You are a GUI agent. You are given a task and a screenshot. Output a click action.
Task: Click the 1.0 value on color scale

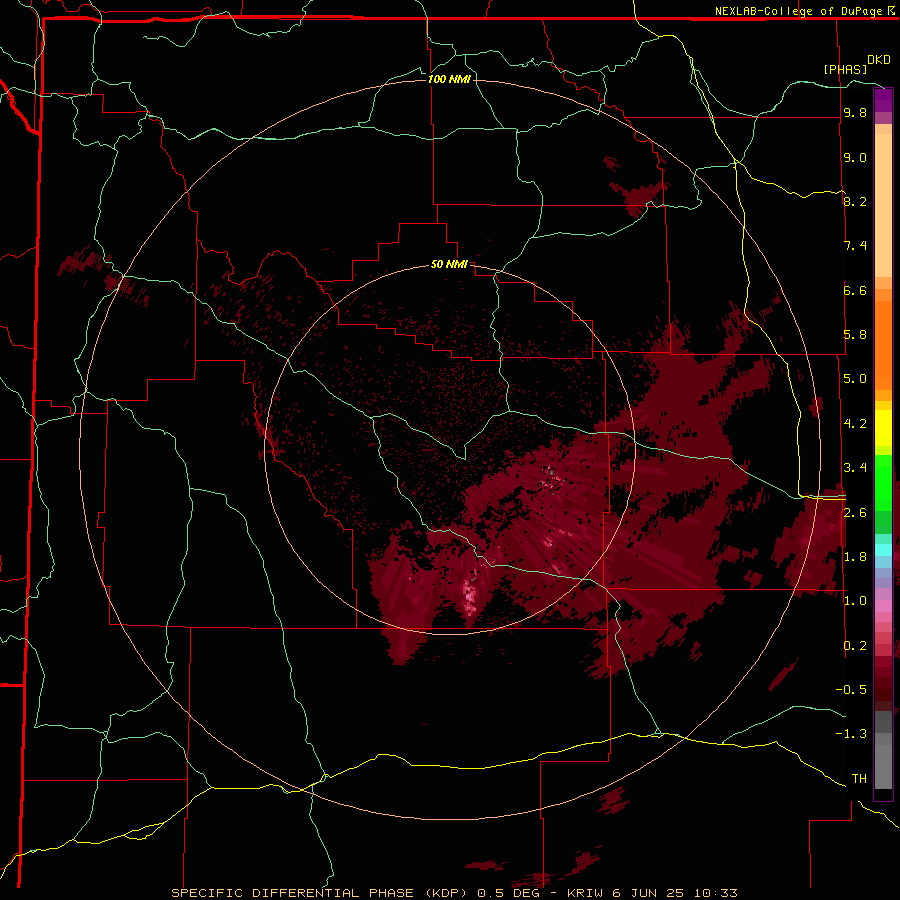855,601
